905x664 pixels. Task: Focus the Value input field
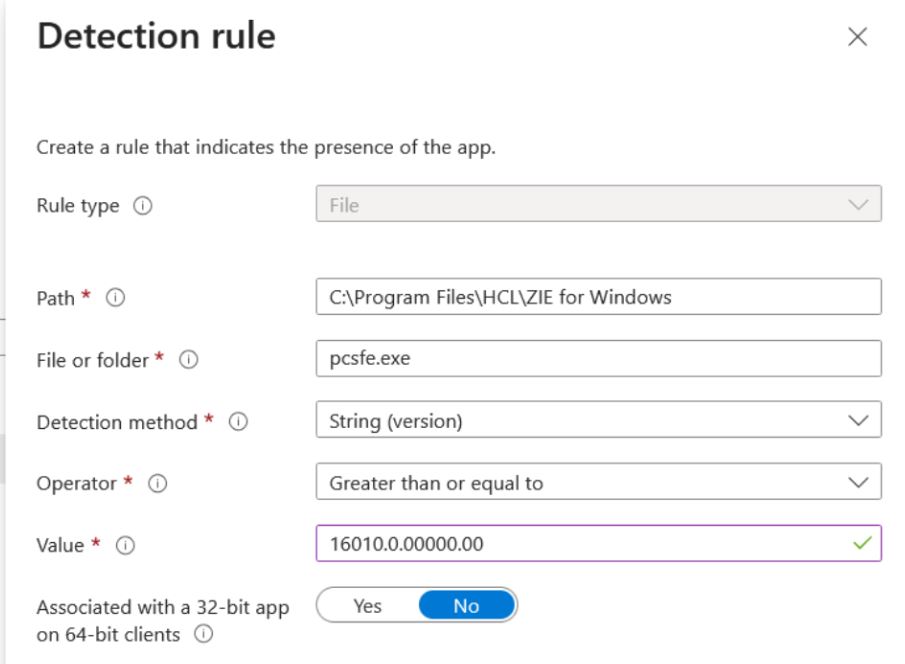(x=580, y=544)
